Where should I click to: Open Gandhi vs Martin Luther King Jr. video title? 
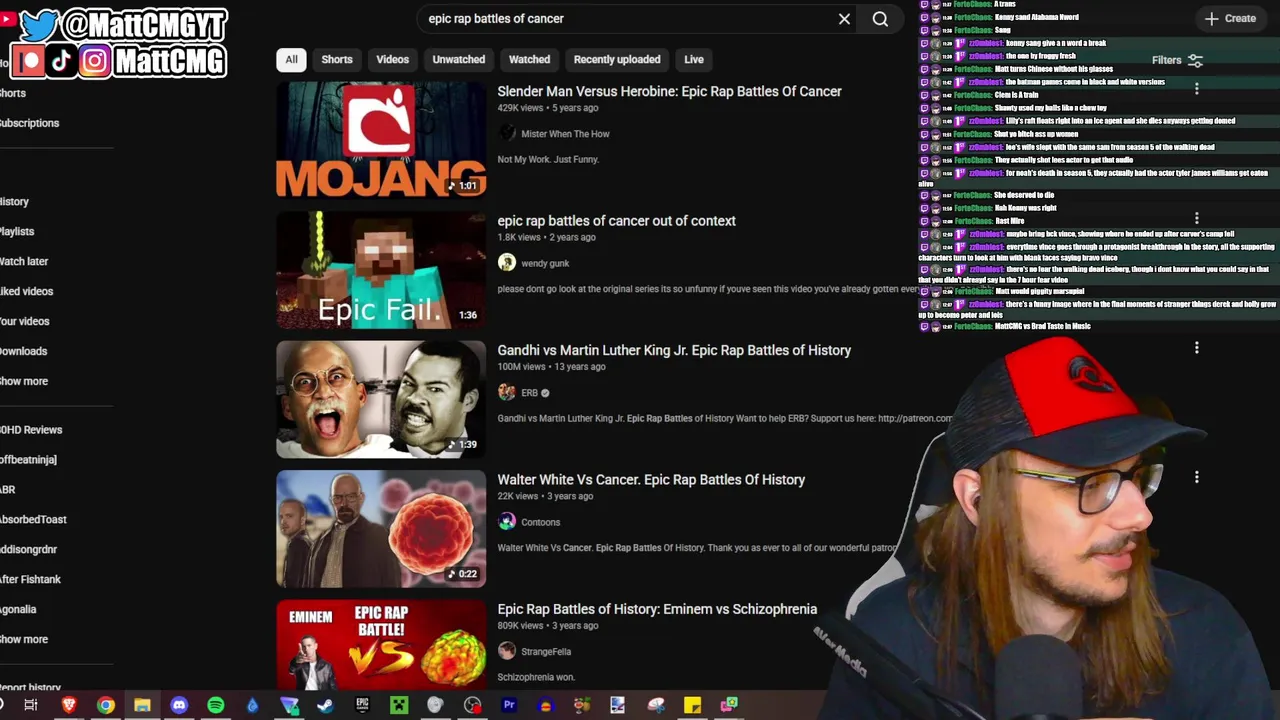[x=674, y=350]
